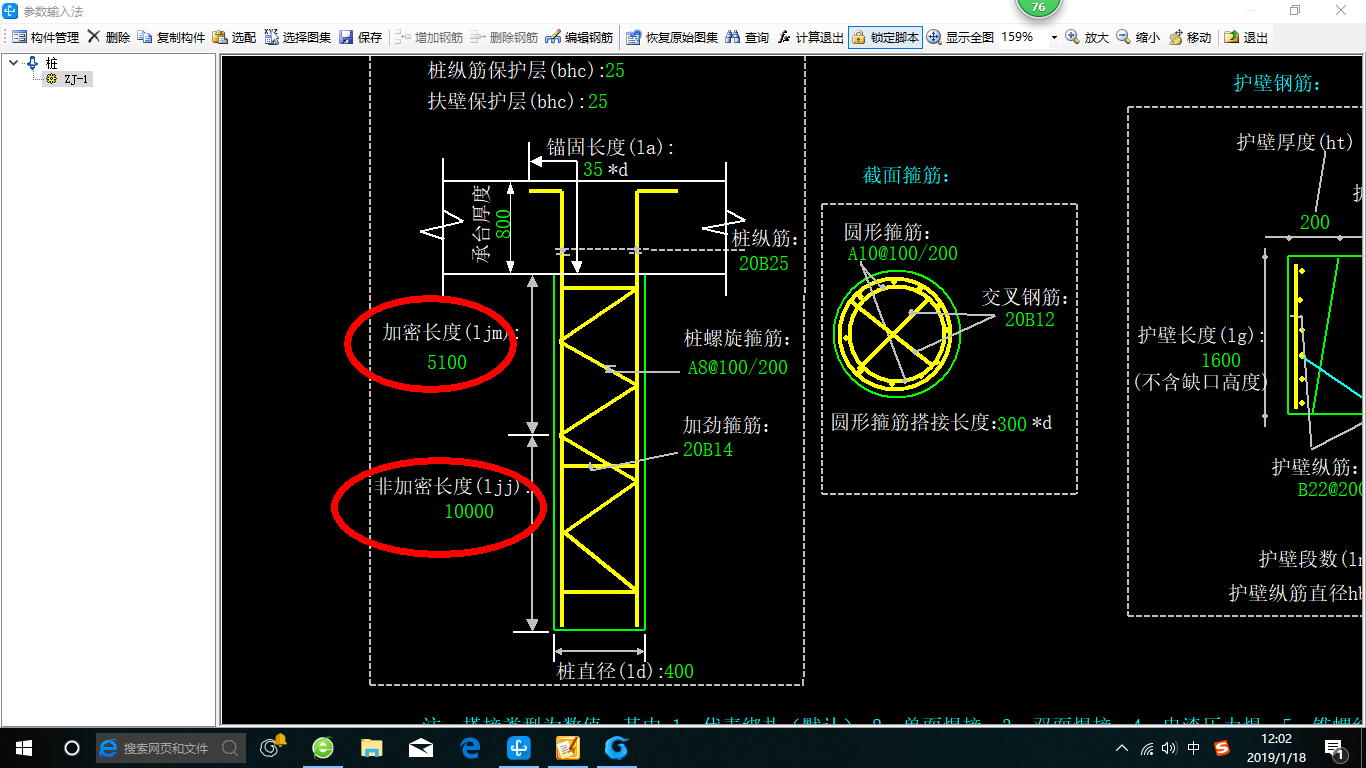Edit 非加密长度 value 10000
Viewport: 1366px width, 768px height.
pyautogui.click(x=469, y=511)
